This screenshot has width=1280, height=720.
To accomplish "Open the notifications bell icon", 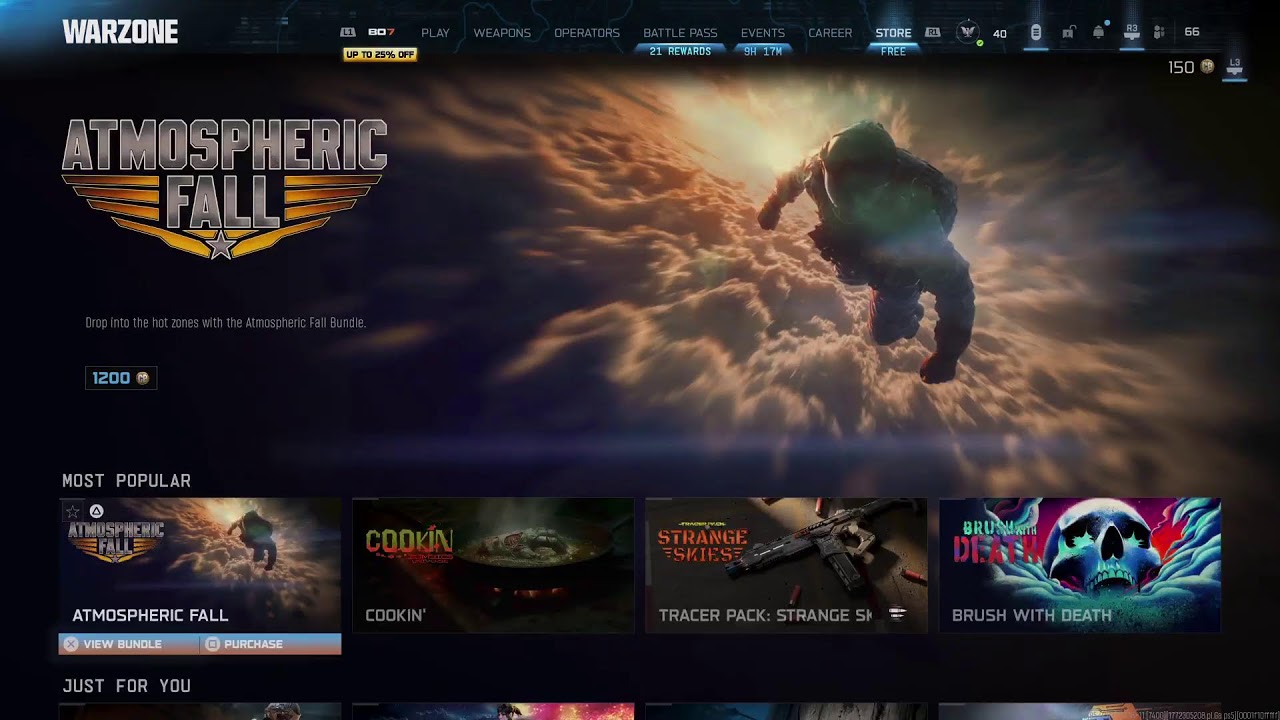I will click(x=1099, y=32).
